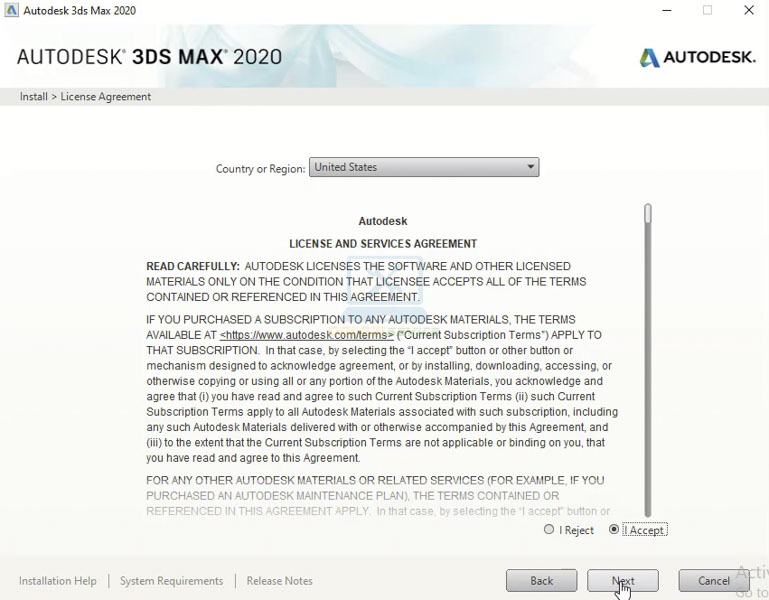Open Installation Help link

pyautogui.click(x=58, y=581)
